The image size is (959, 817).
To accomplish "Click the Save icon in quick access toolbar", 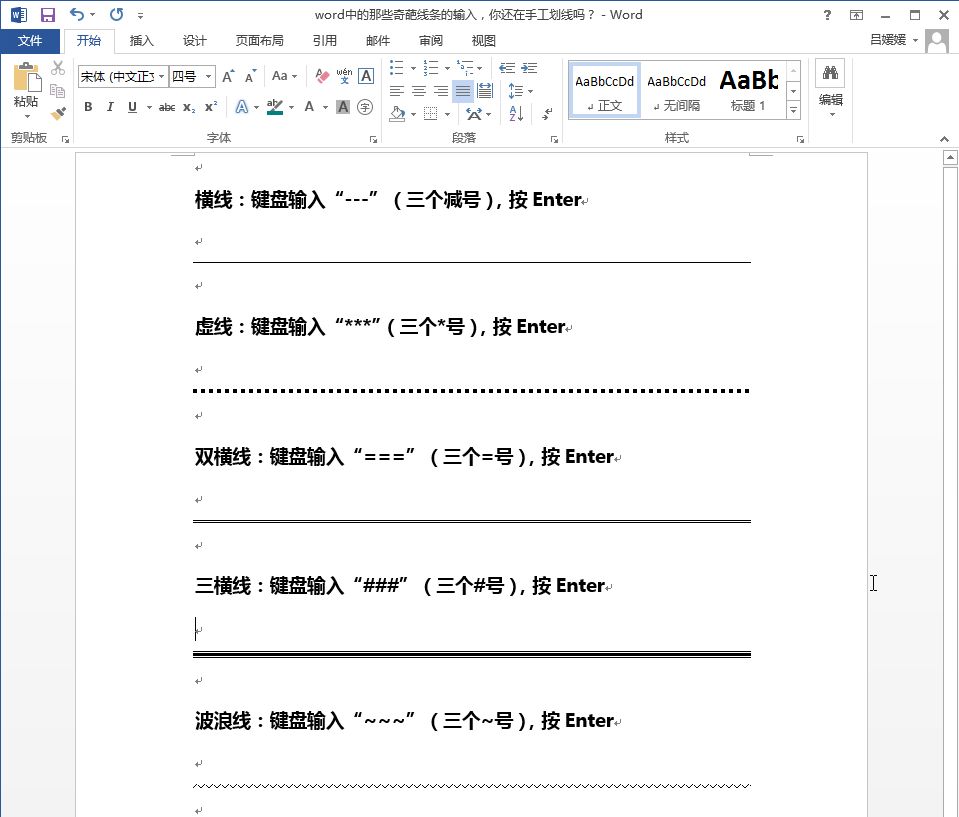I will click(47, 15).
